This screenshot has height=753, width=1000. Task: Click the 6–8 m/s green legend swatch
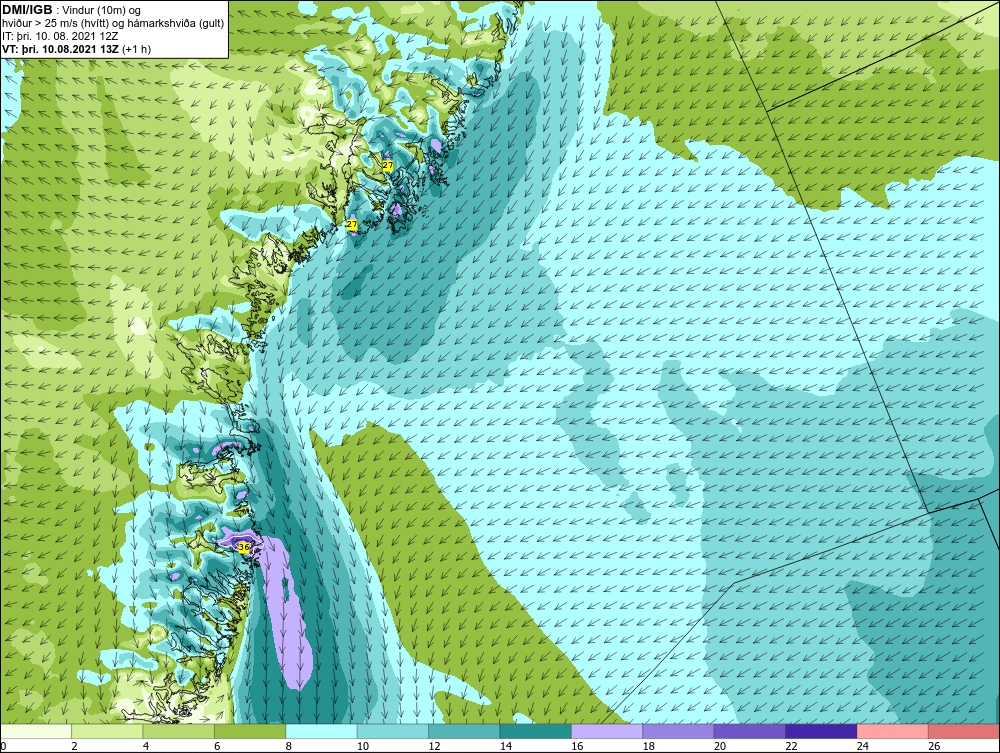(x=250, y=731)
